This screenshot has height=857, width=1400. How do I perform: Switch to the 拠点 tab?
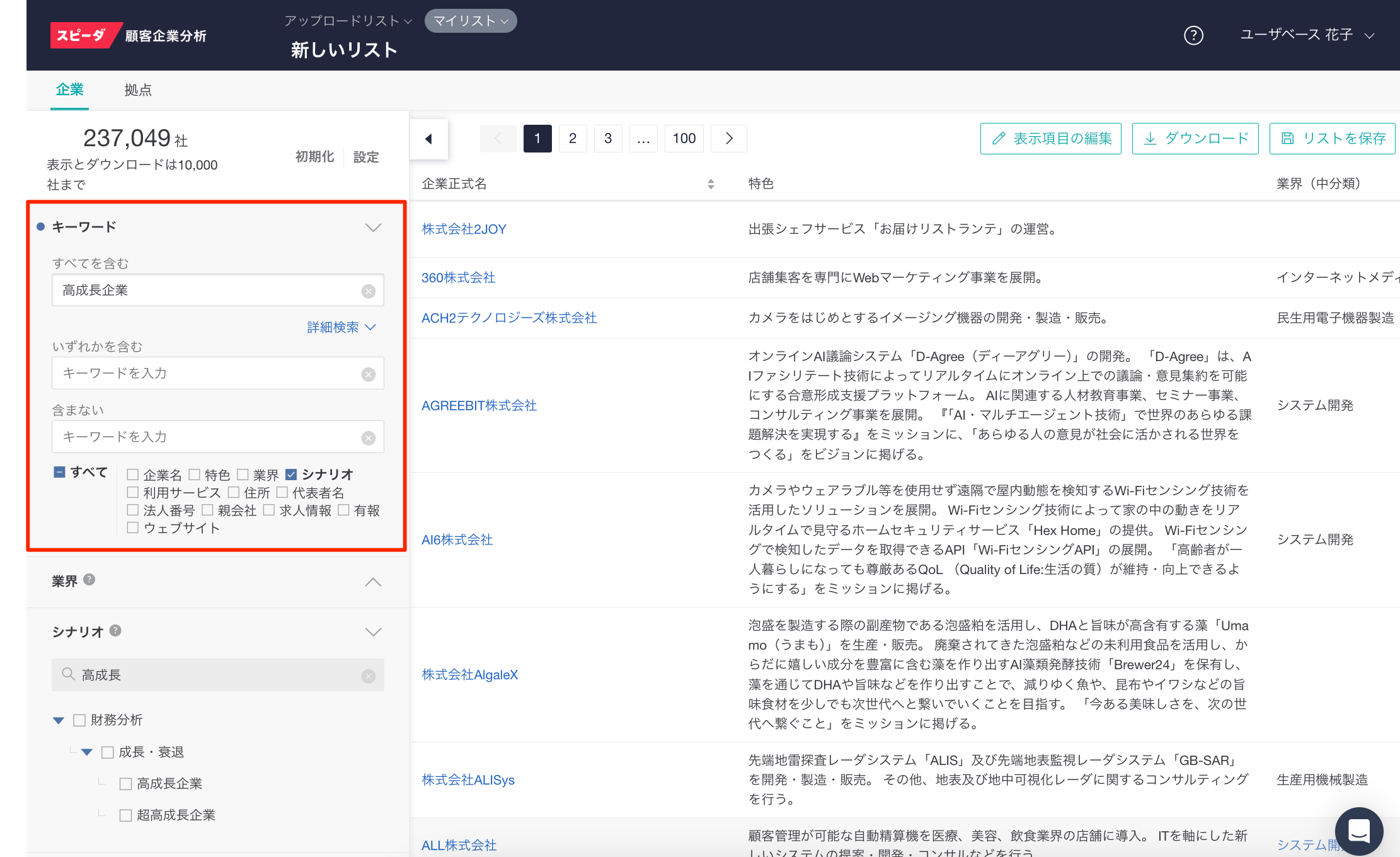tap(138, 90)
